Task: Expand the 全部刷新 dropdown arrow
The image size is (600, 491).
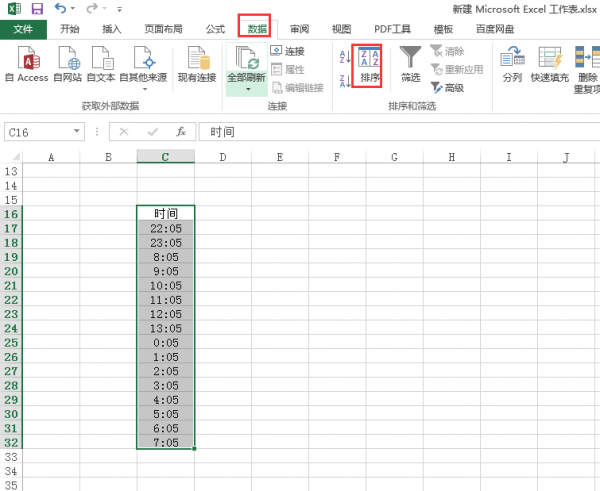Action: (248, 90)
